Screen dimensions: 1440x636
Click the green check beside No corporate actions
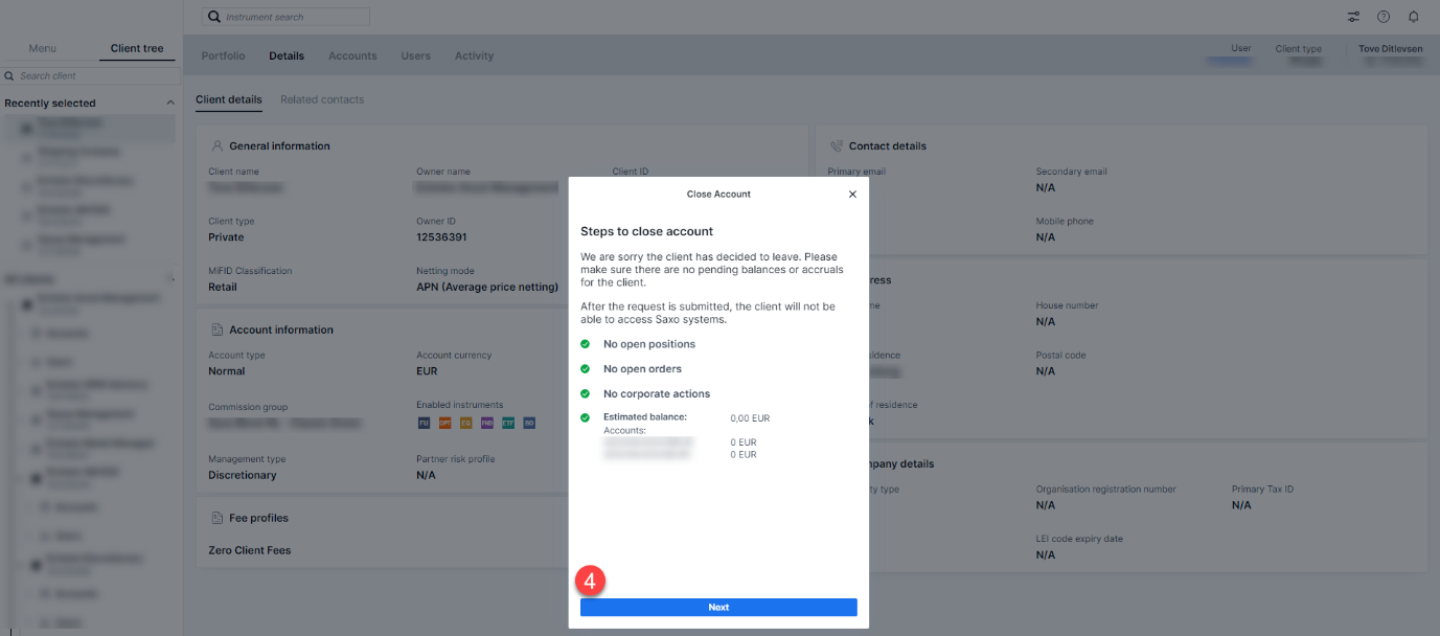pos(585,394)
